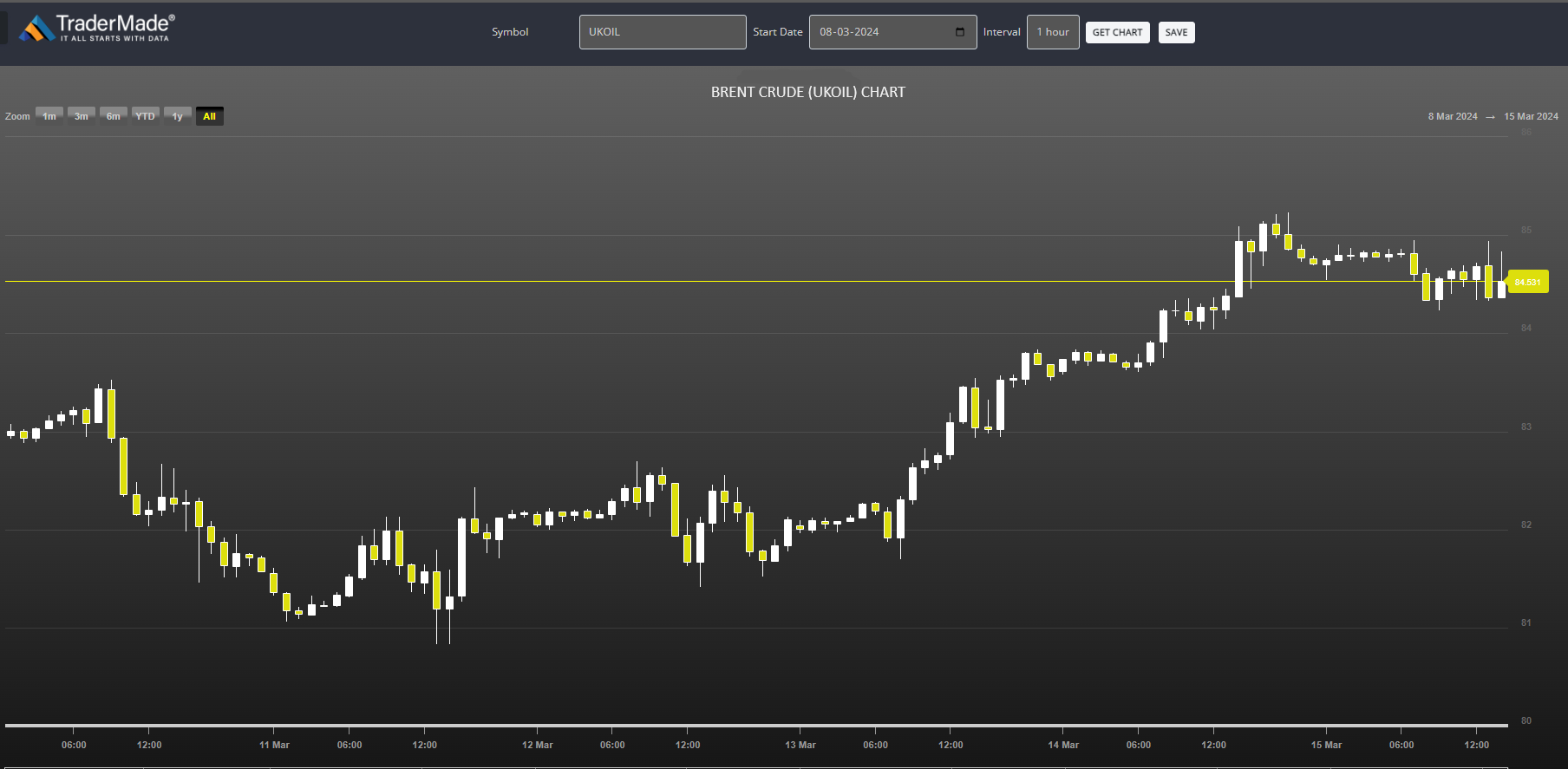The image size is (1568, 769).
Task: Click the 84.531 current price label
Action: tap(1528, 282)
